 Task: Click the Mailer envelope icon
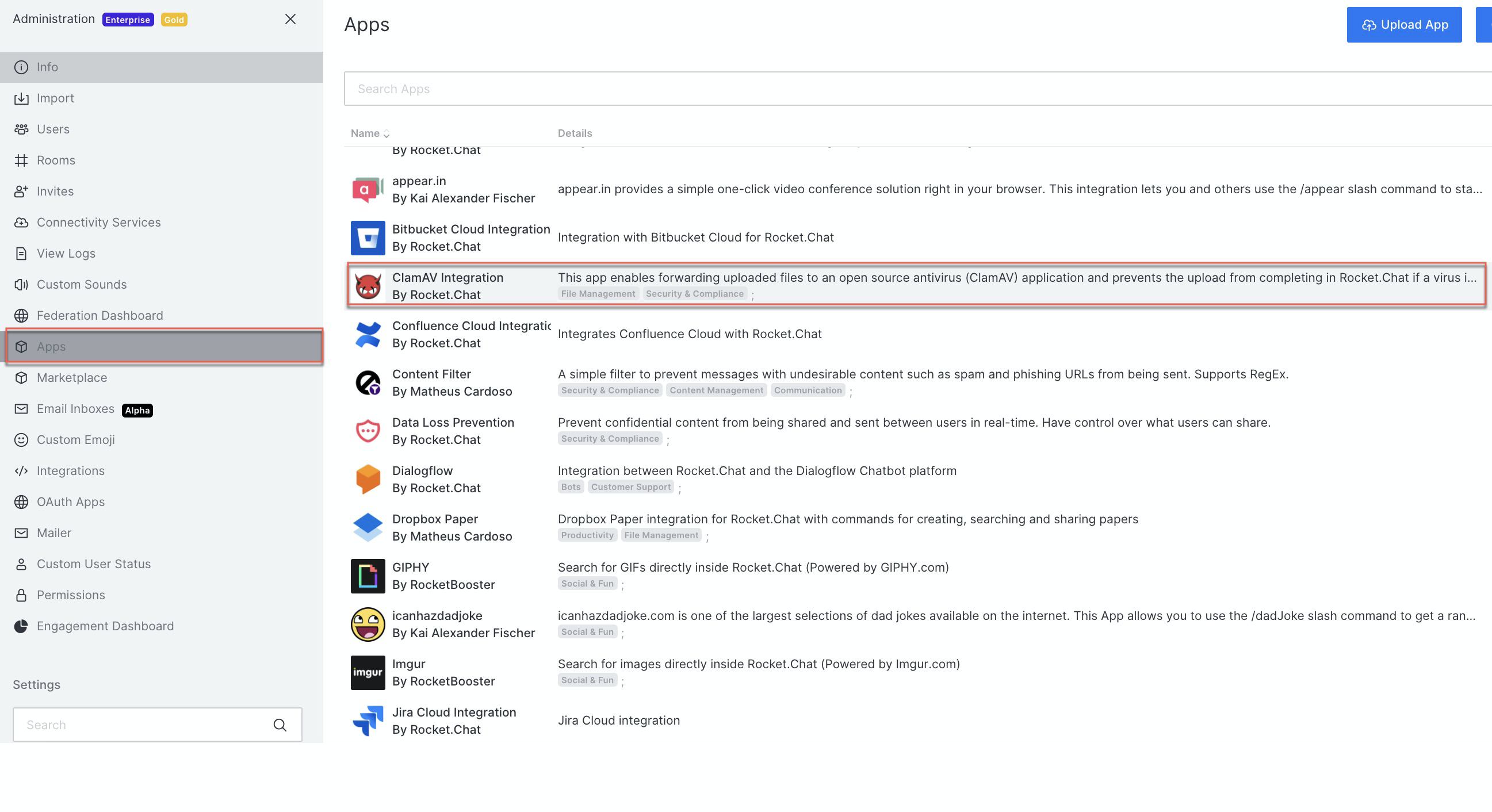[21, 533]
